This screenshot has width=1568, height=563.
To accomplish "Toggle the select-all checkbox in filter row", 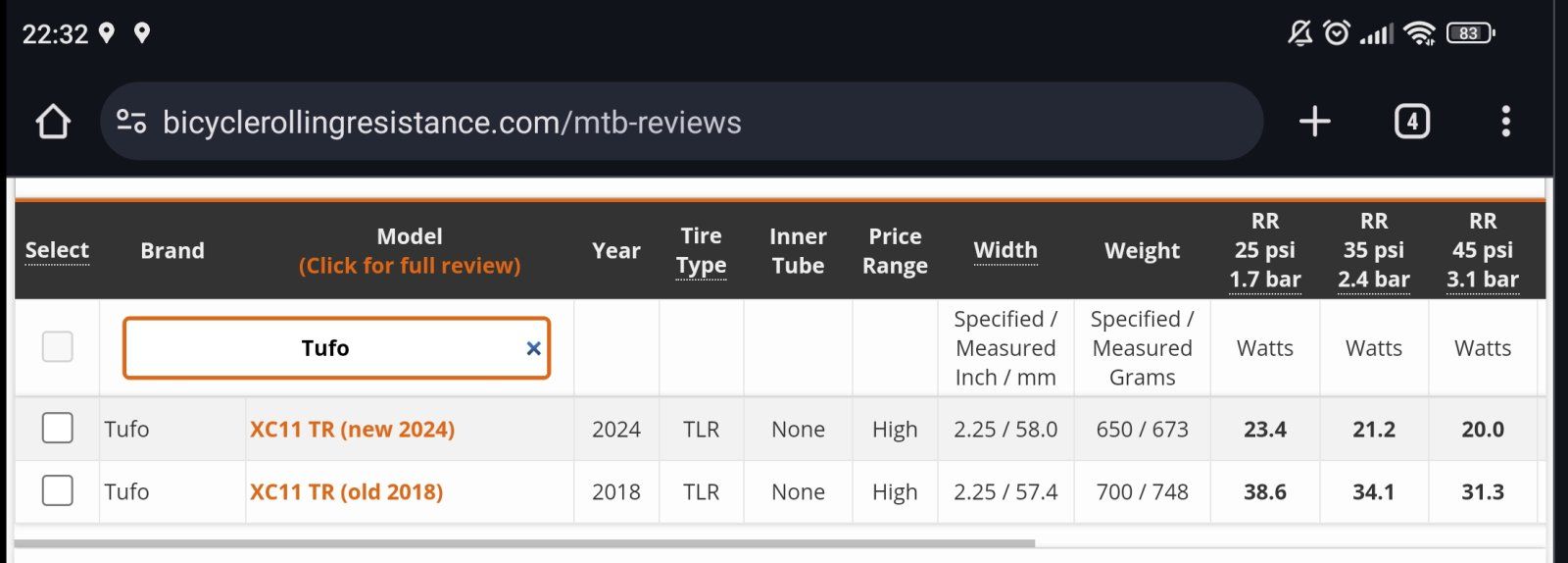I will point(58,346).
